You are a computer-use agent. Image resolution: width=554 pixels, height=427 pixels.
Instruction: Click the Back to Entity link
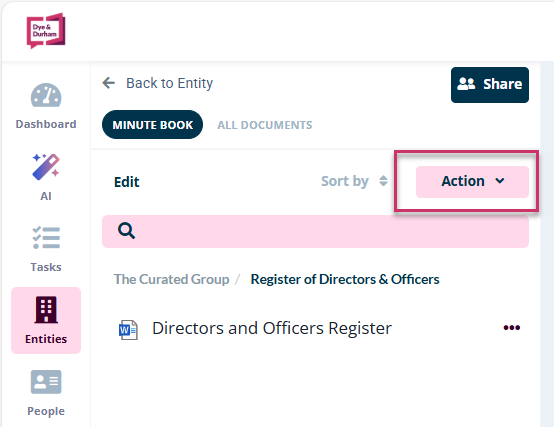[170, 83]
